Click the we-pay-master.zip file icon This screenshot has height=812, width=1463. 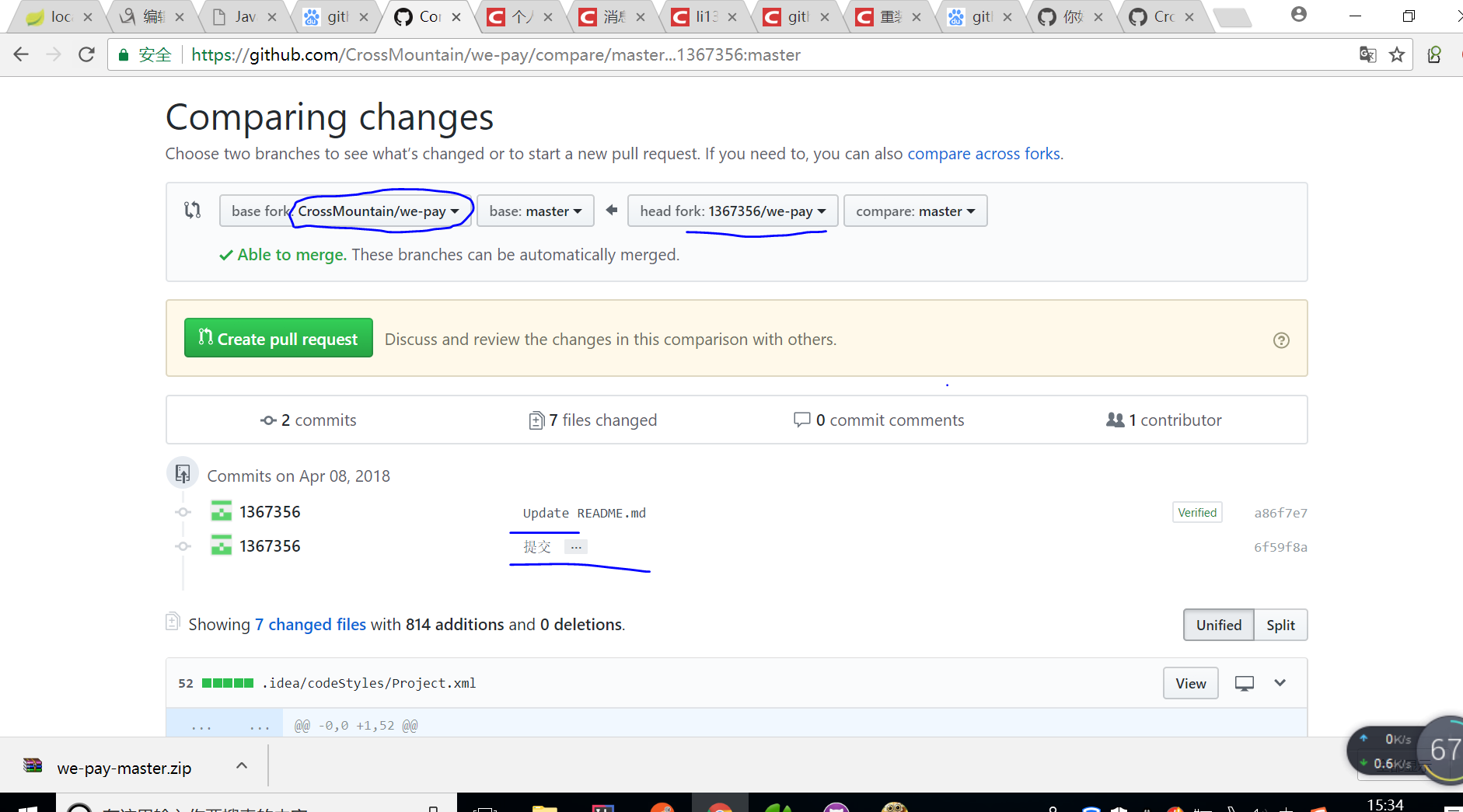coord(33,766)
